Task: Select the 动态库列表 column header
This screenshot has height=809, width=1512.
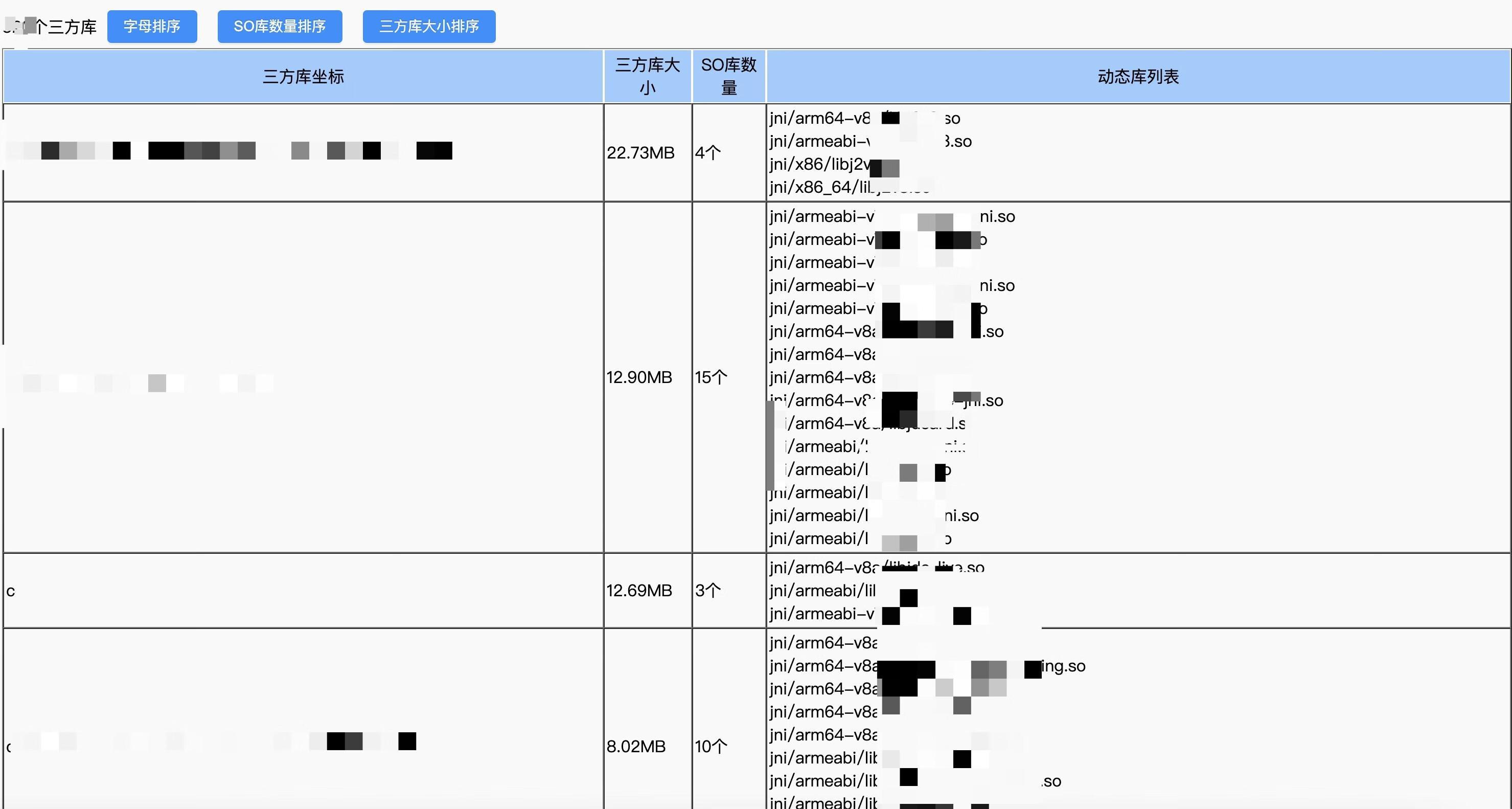Action: click(x=1138, y=77)
